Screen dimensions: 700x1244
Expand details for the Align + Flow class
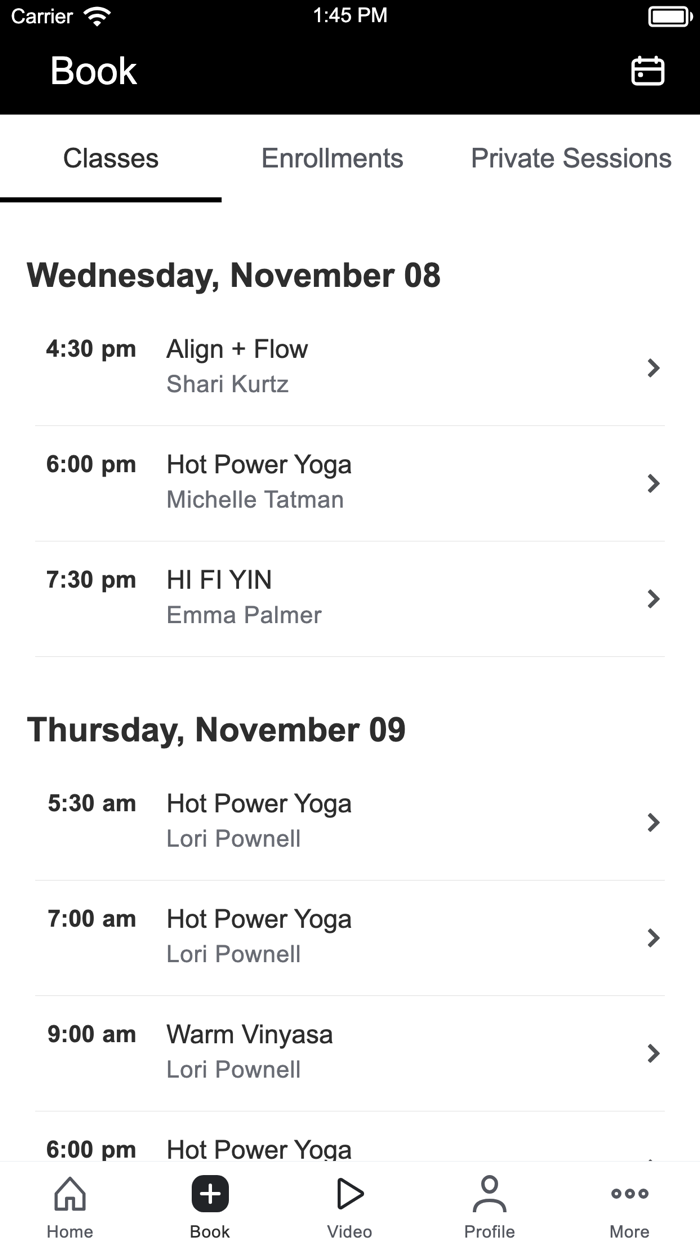coord(653,368)
